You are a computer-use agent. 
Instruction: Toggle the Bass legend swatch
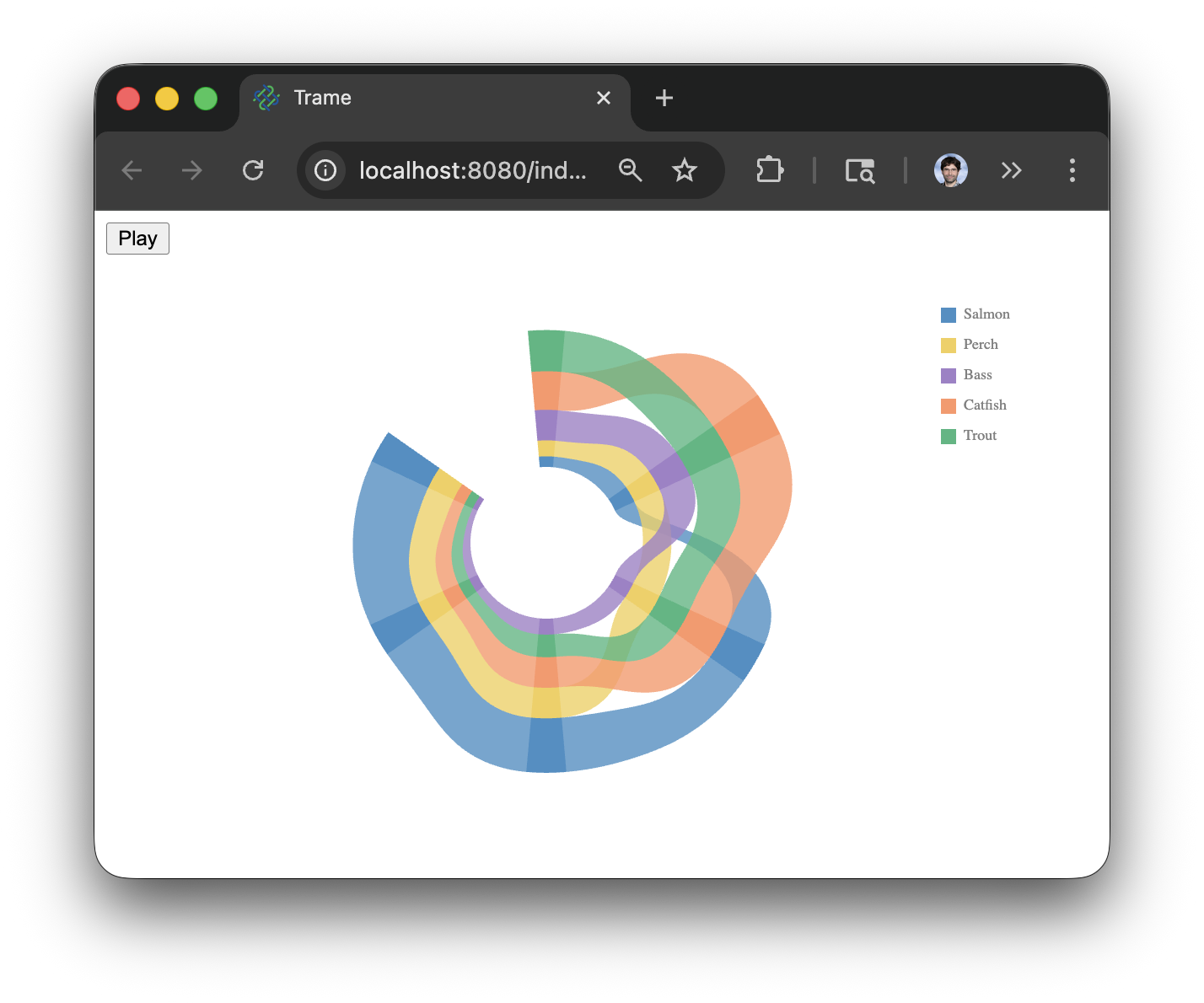tap(949, 375)
